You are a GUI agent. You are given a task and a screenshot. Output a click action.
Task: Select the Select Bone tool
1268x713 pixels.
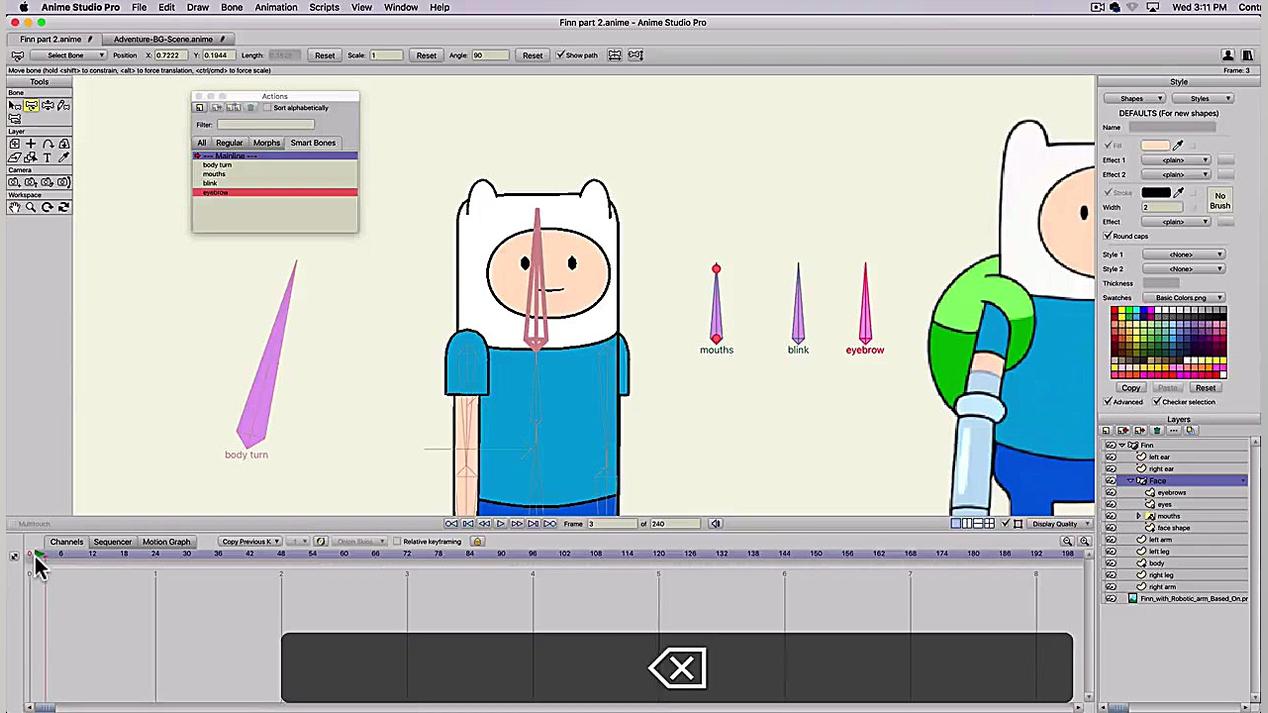tap(15, 105)
